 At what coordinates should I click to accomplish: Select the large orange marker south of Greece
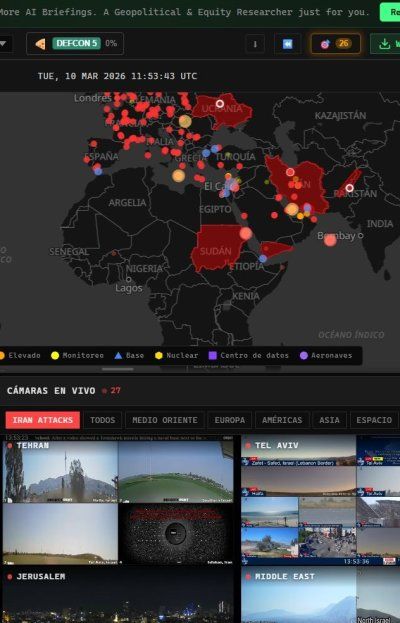[x=178, y=175]
